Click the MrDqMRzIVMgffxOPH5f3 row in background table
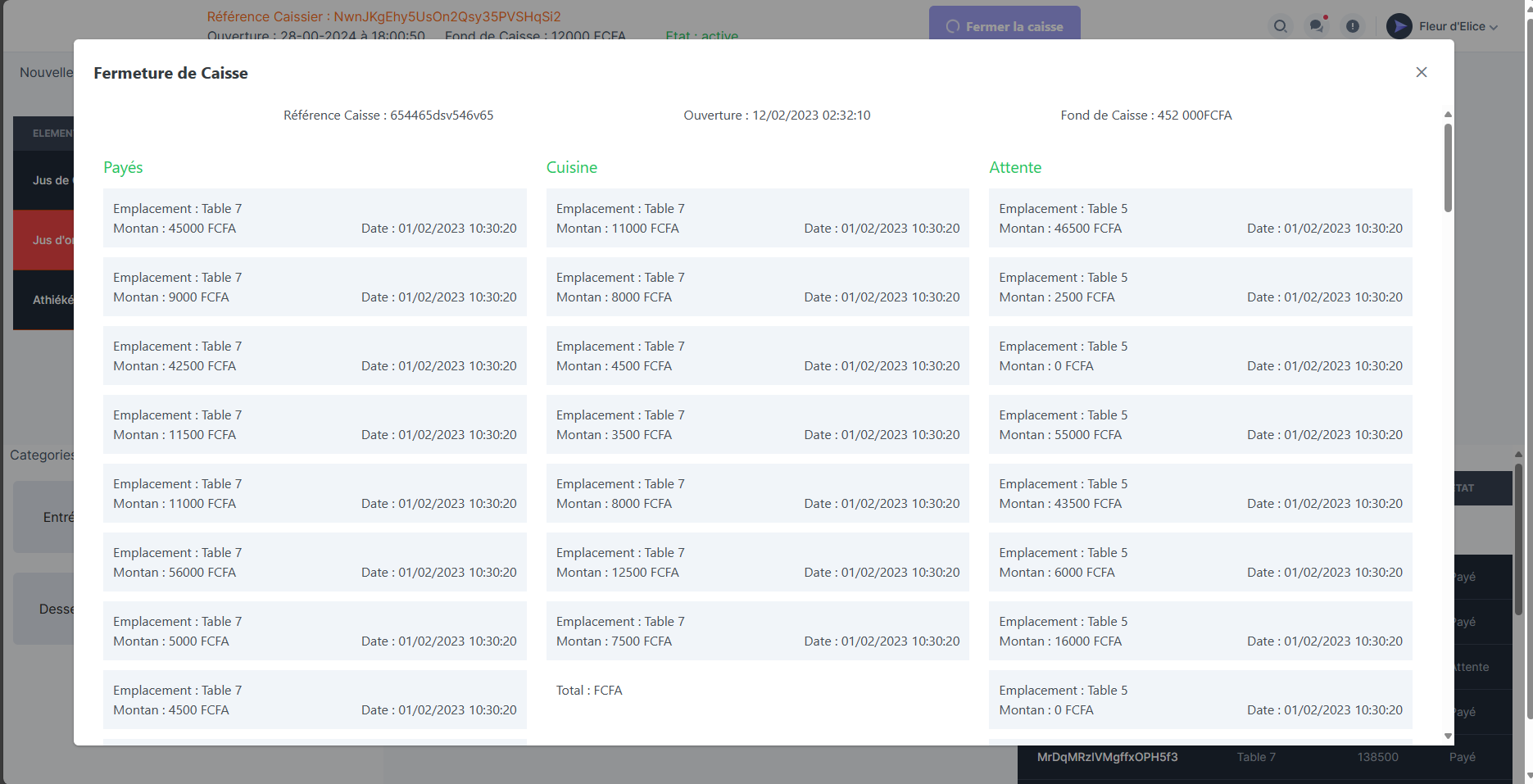Screen dimensions: 1533x784 [x=1264, y=757]
